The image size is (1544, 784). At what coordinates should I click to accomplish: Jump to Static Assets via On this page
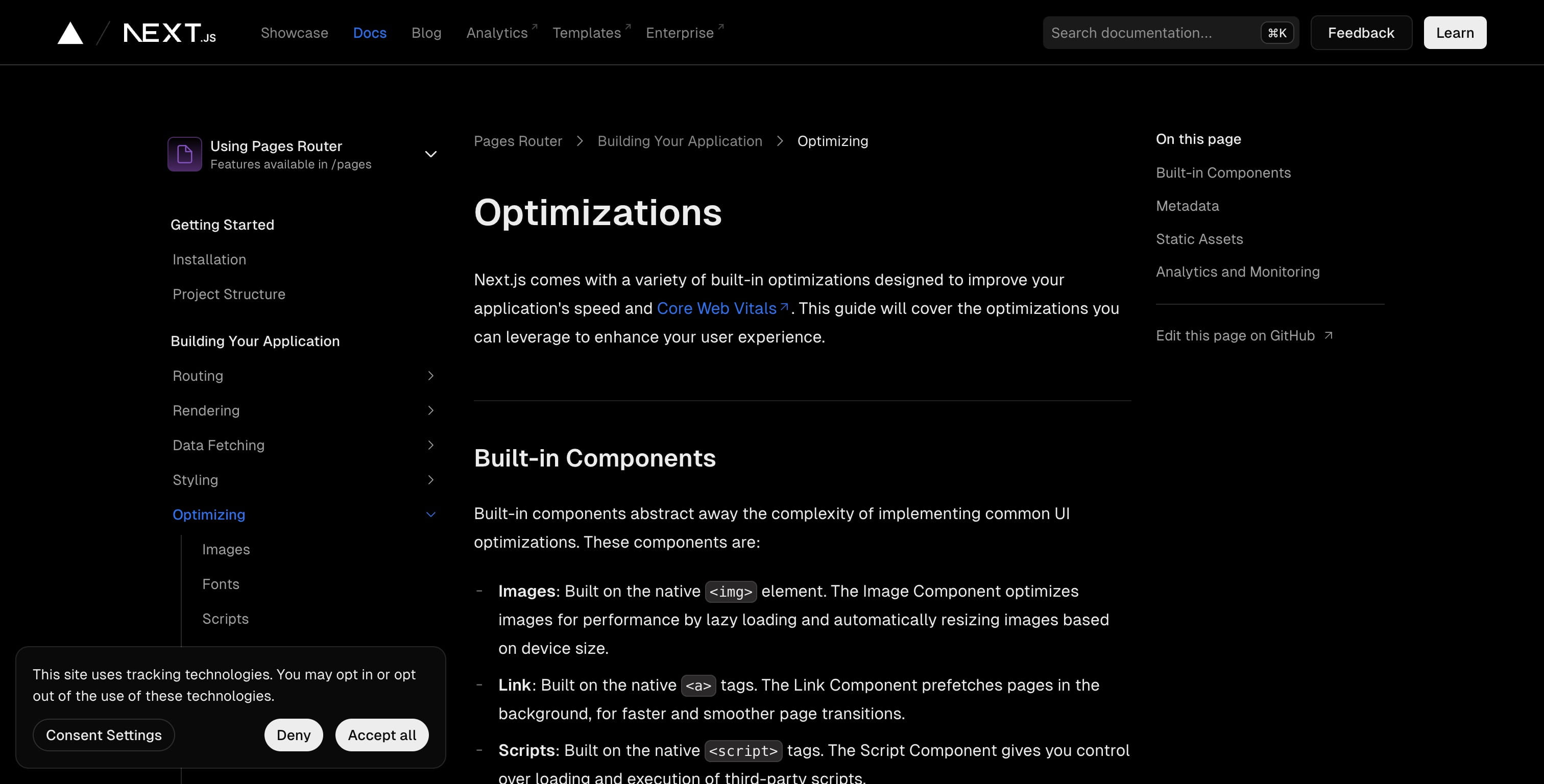click(1199, 238)
